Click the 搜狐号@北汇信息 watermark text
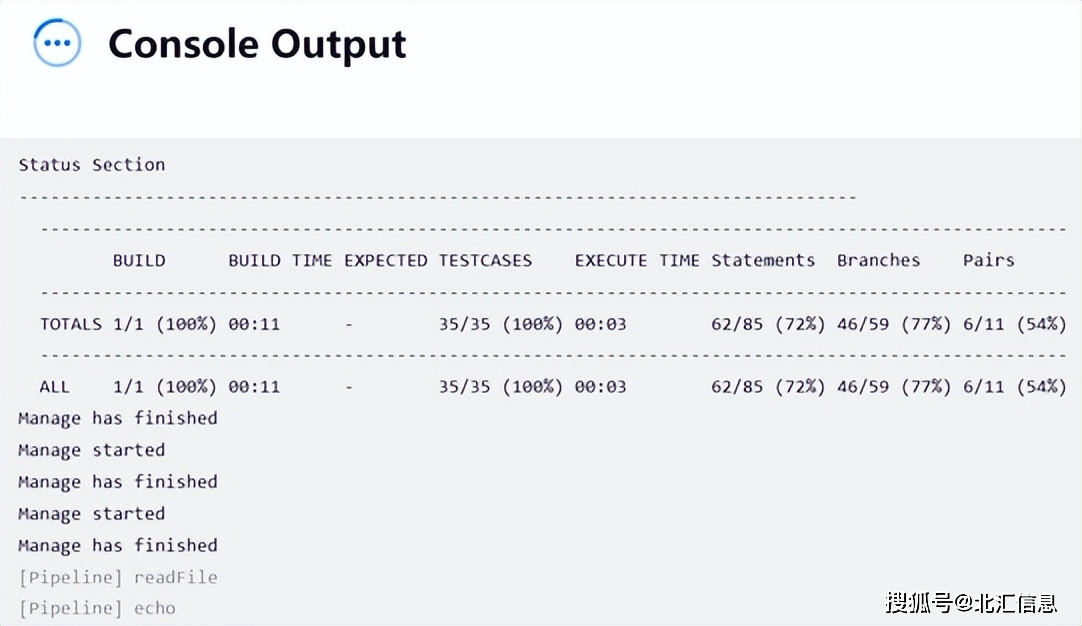This screenshot has height=626, width=1082. (x=971, y=603)
